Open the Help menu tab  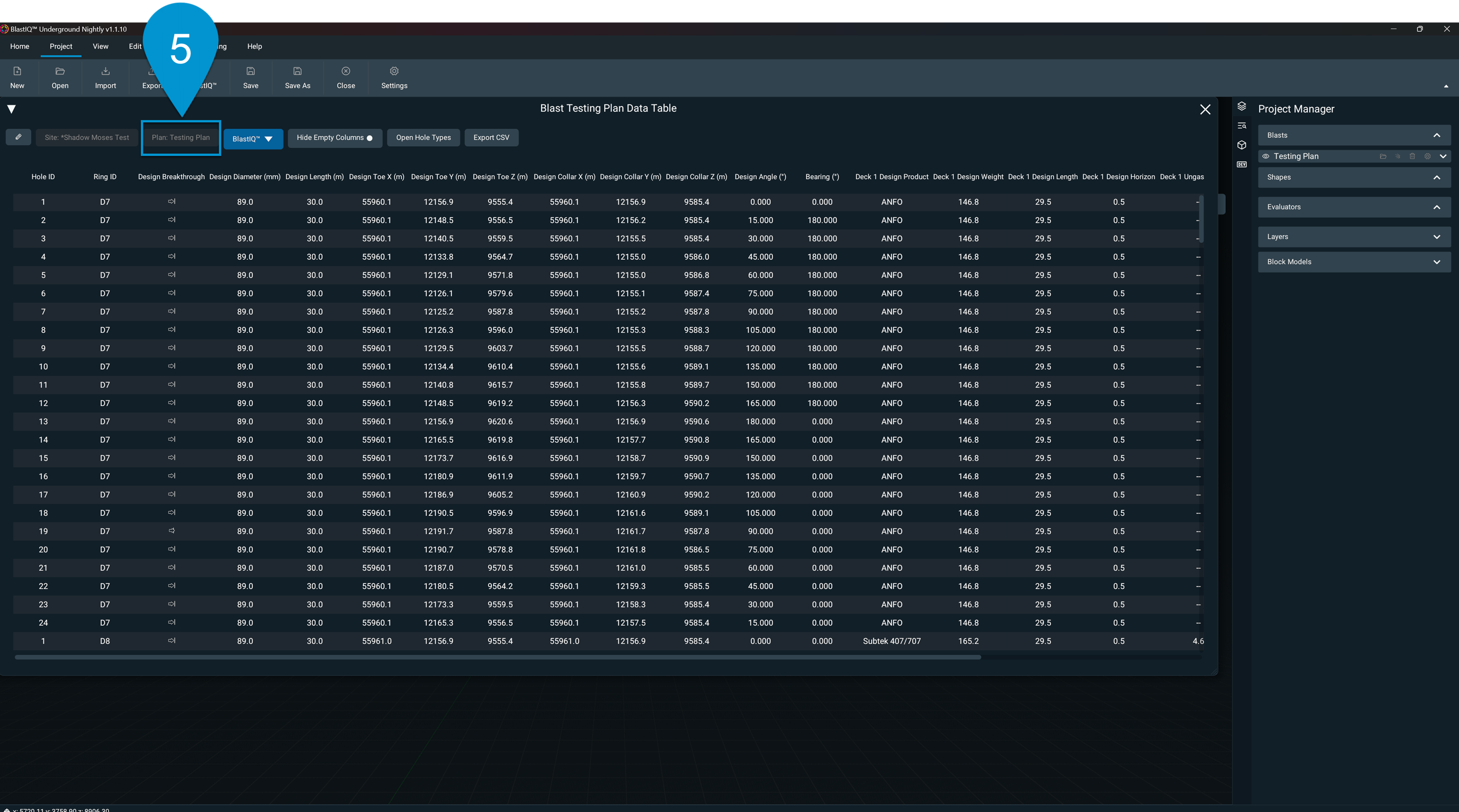click(254, 47)
